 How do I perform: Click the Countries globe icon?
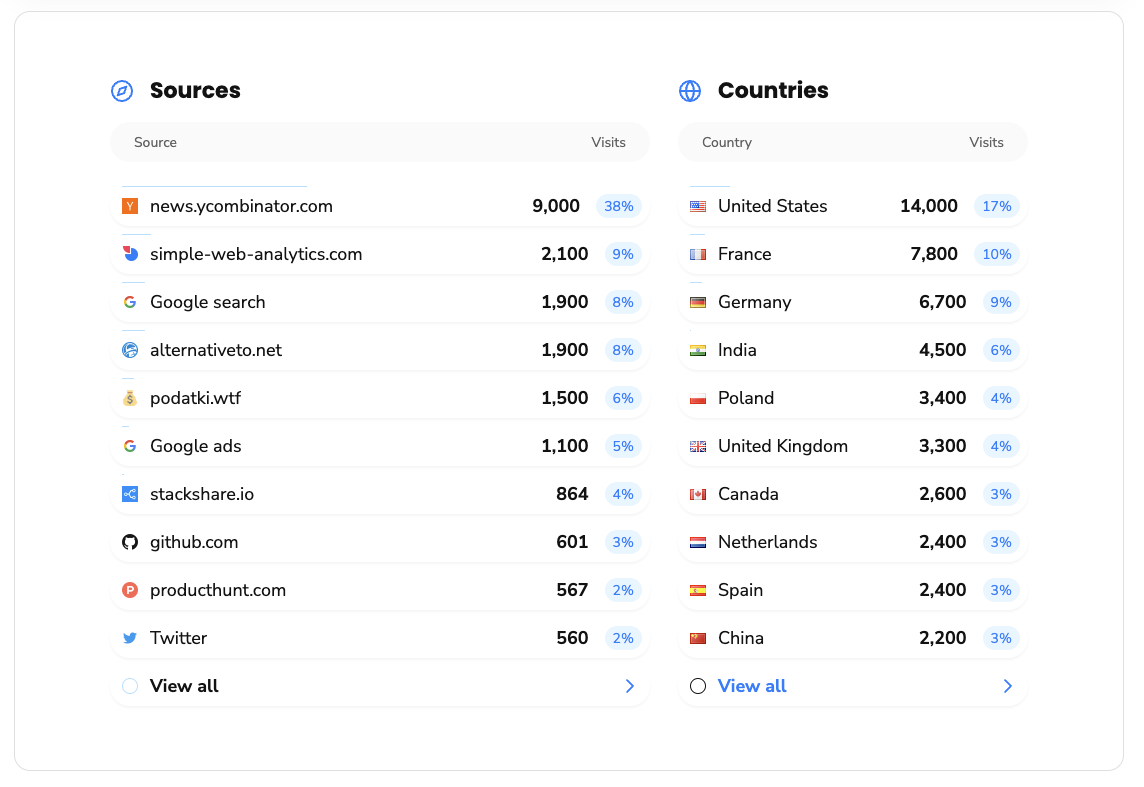click(x=690, y=91)
